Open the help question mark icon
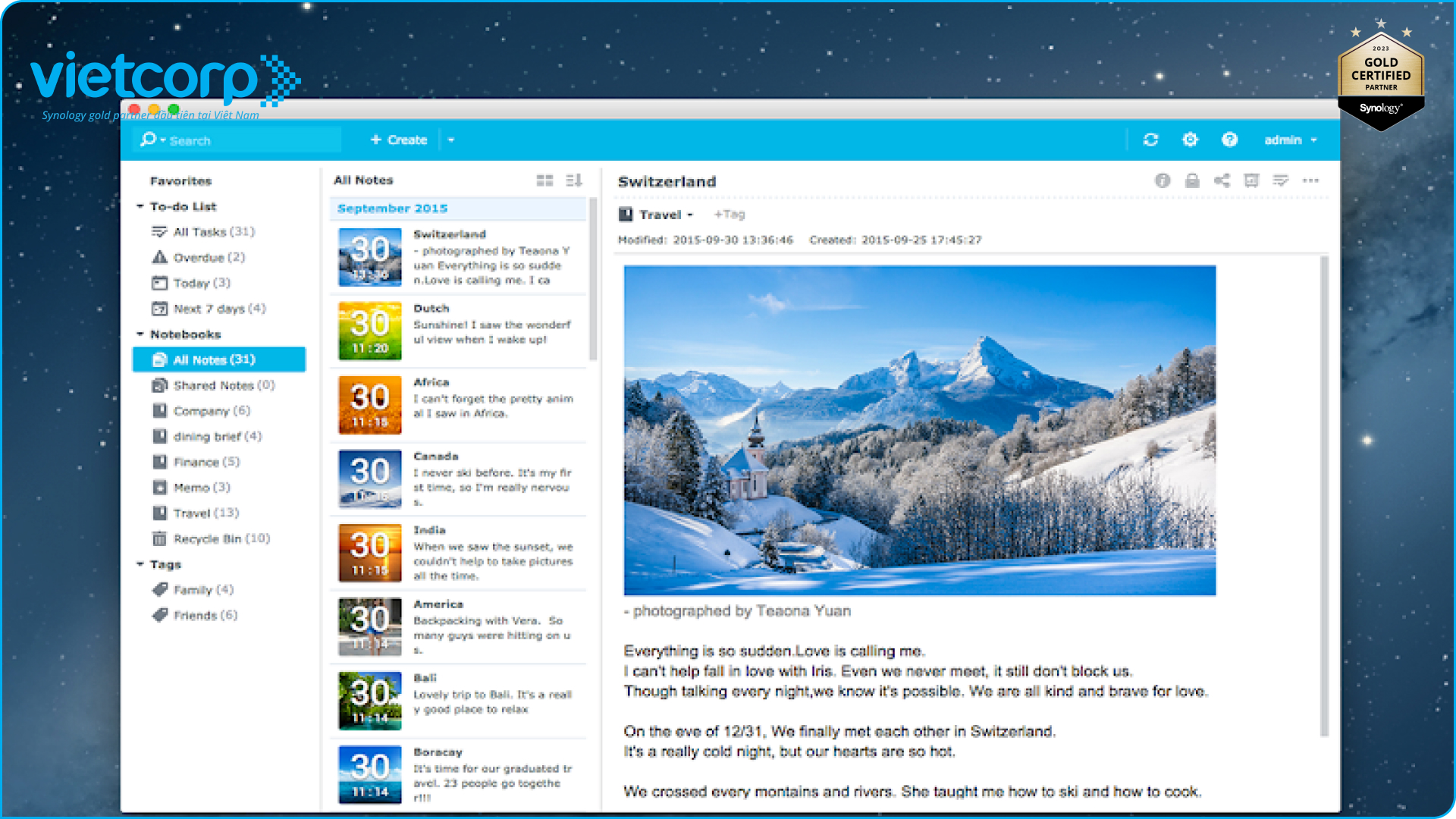Image resolution: width=1456 pixels, height=819 pixels. (1229, 140)
